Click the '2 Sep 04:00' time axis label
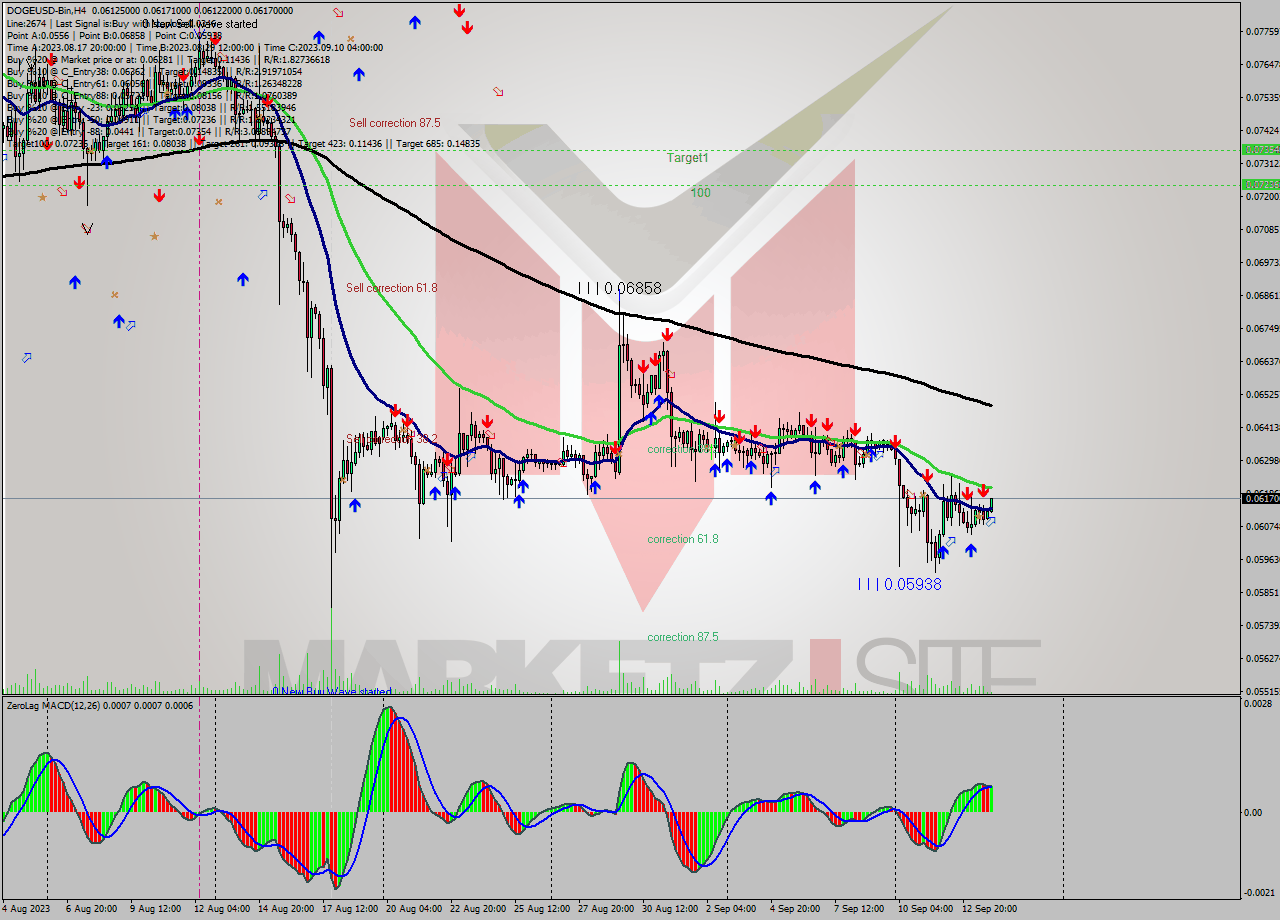Viewport: 1280px width, 920px height. coord(731,909)
